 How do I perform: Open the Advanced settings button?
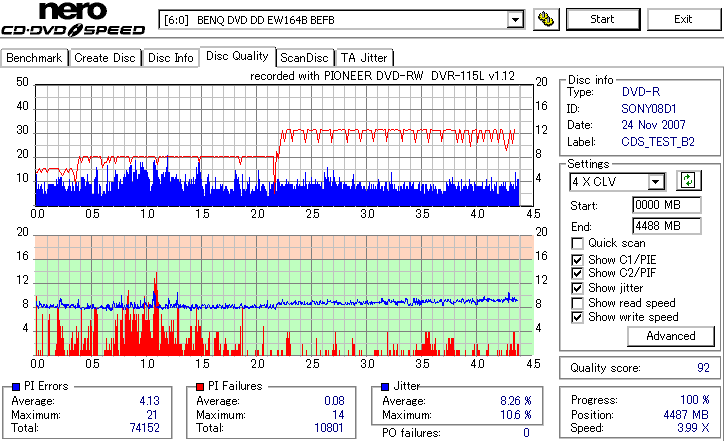click(x=670, y=336)
